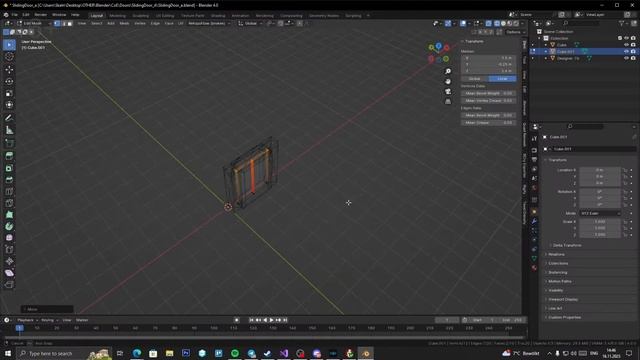This screenshot has width=640, height=360.
Task: Open the Object Data green triangle tab
Action: pos(534,258)
